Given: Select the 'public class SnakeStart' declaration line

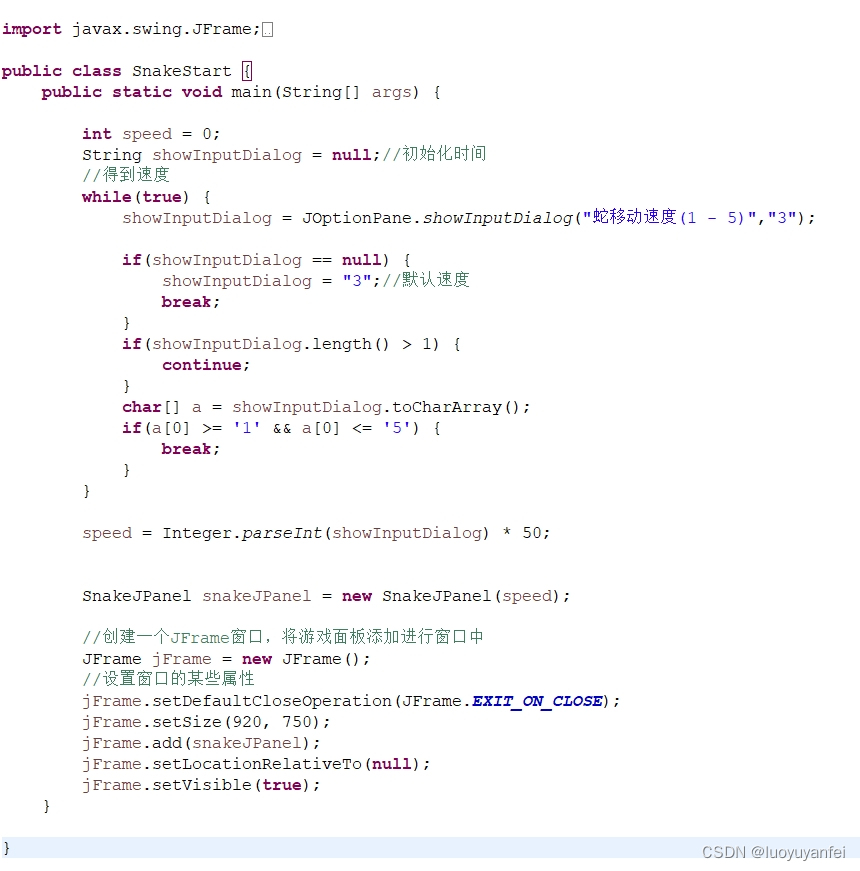Looking at the screenshot, I should point(127,71).
